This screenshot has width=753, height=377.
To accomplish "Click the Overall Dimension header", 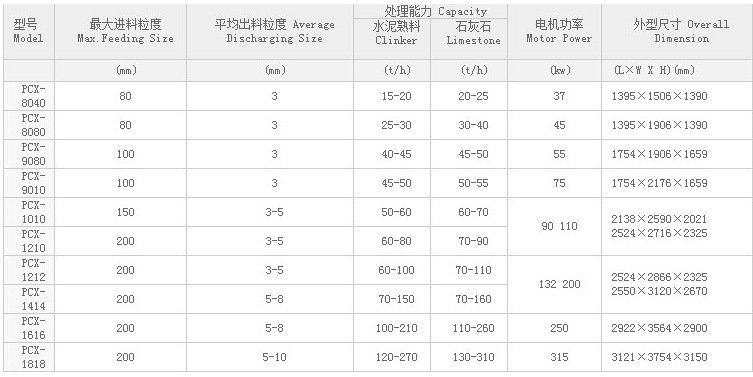I will coord(677,32).
